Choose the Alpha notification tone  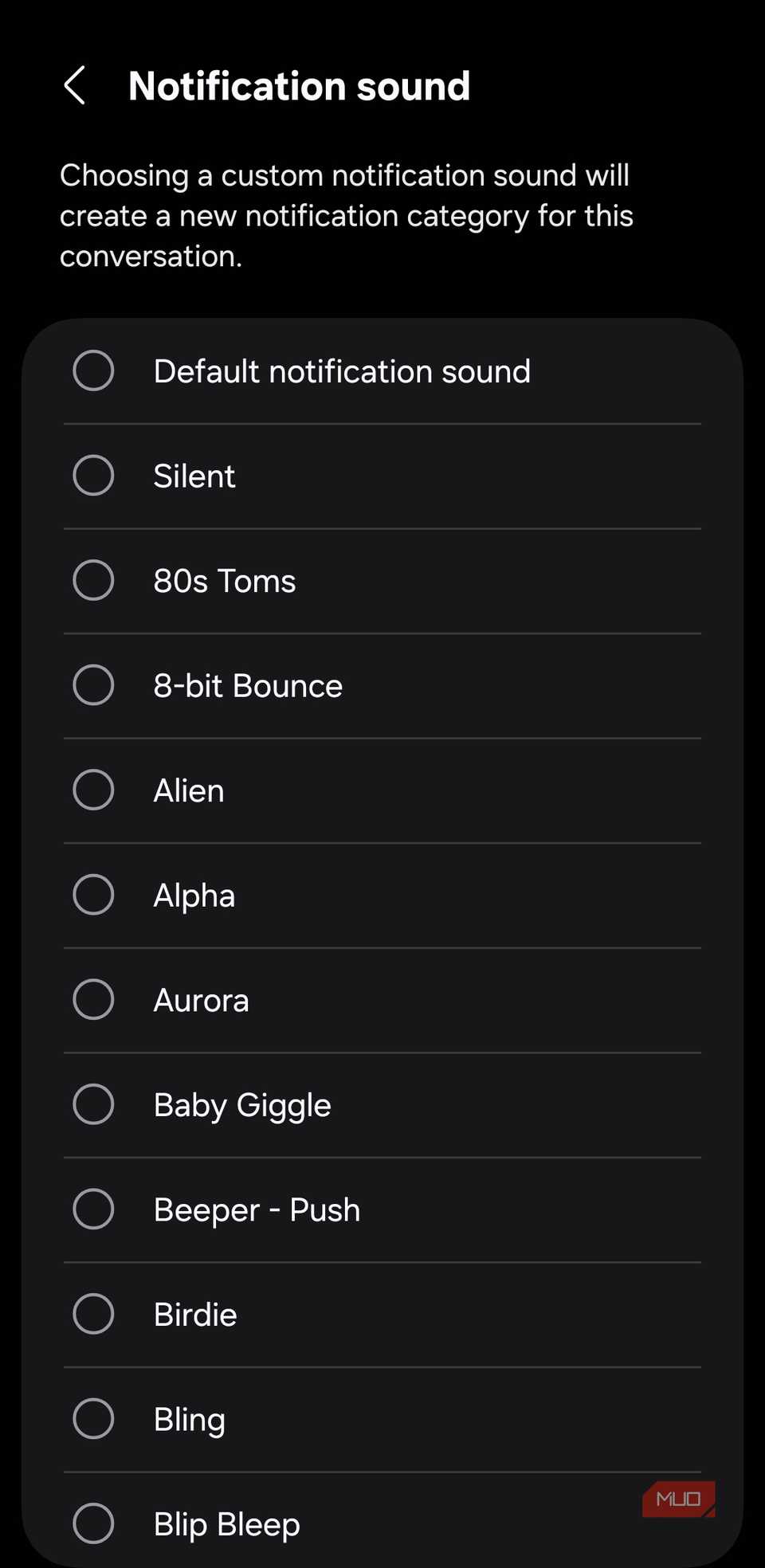(93, 894)
